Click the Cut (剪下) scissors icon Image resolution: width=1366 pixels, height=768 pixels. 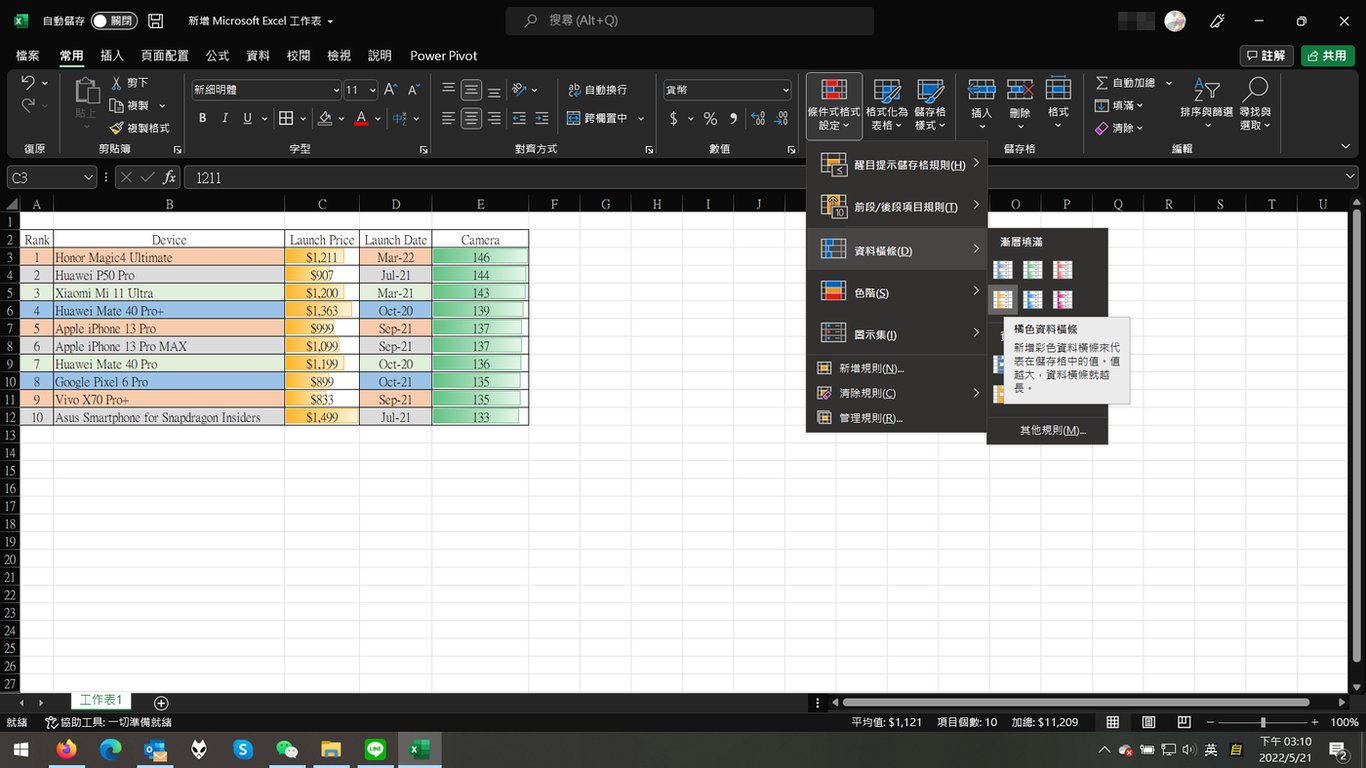pyautogui.click(x=116, y=83)
